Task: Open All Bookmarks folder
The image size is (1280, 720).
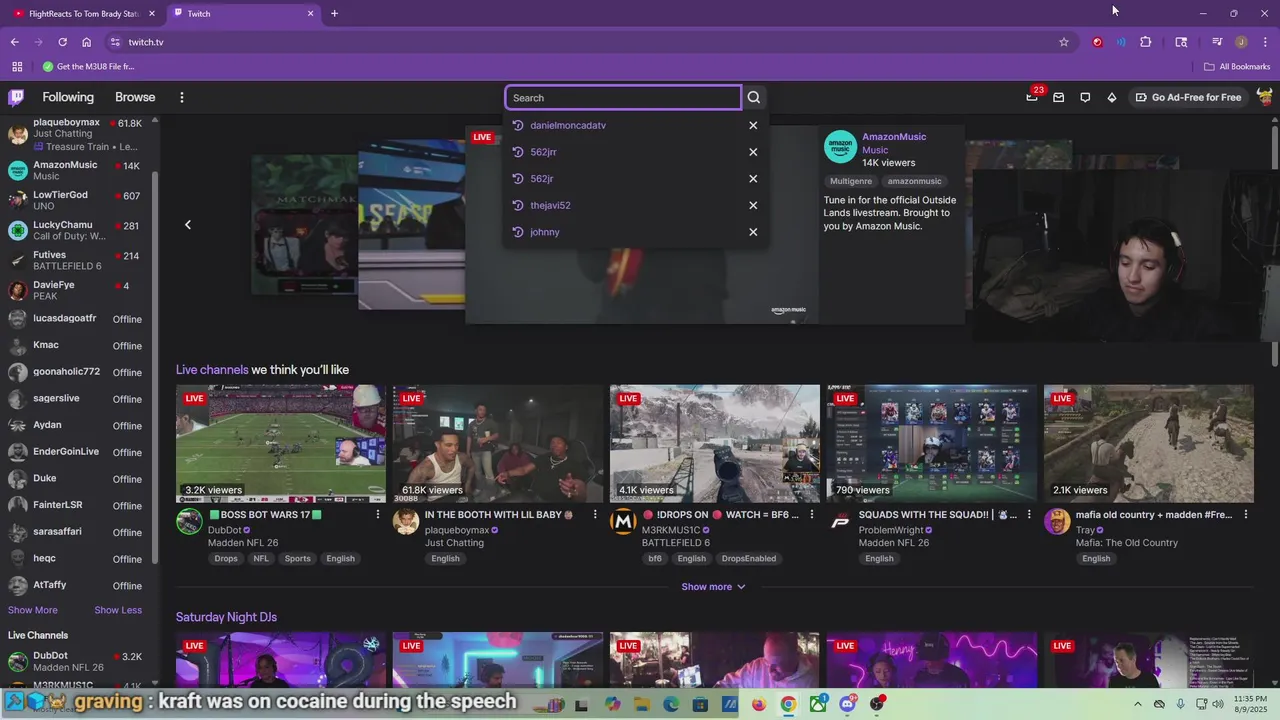Action: 1237,67
